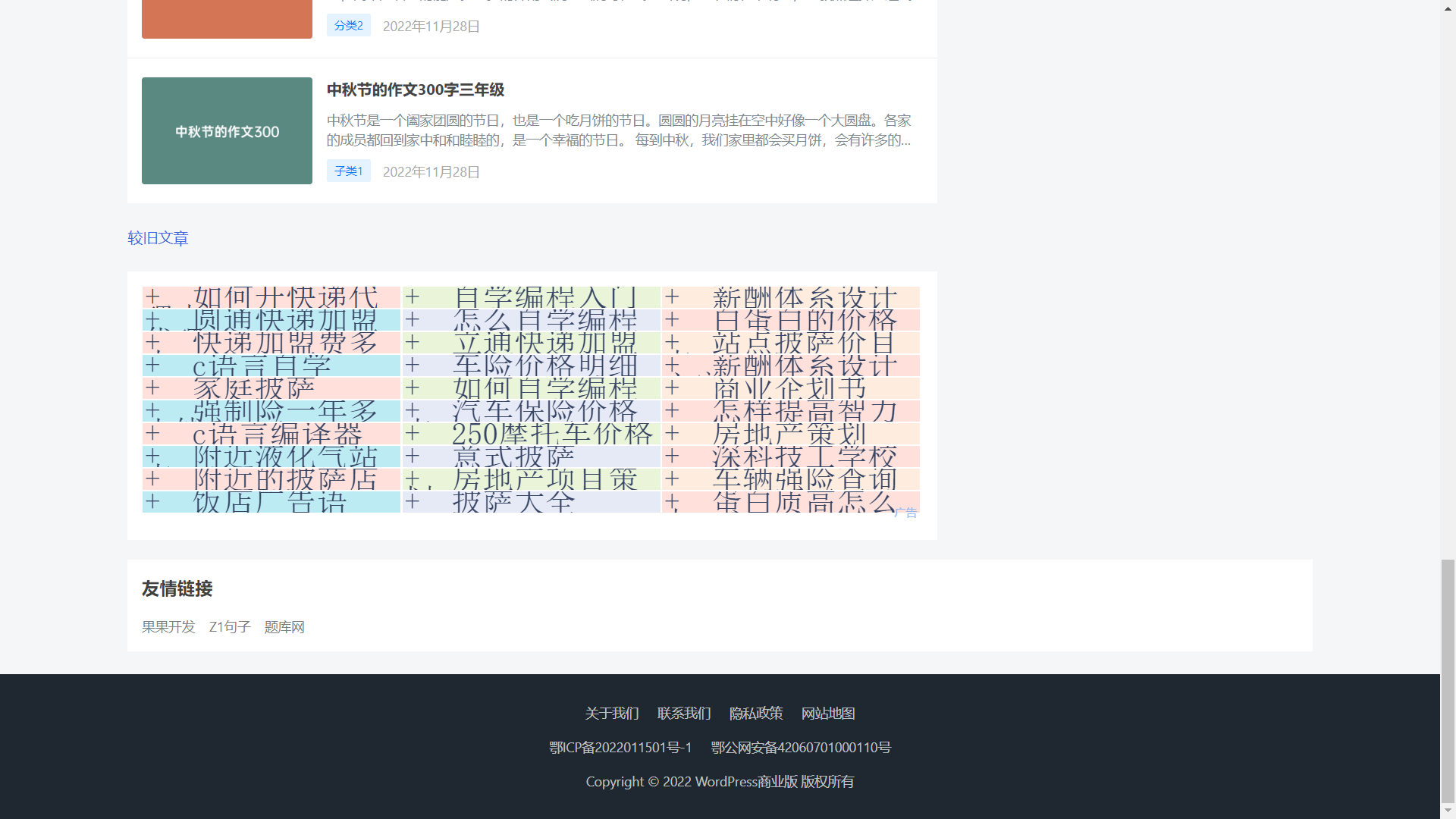Image resolution: width=1456 pixels, height=819 pixels.
Task: Open 较旧文章 older posts link
Action: pyautogui.click(x=158, y=238)
